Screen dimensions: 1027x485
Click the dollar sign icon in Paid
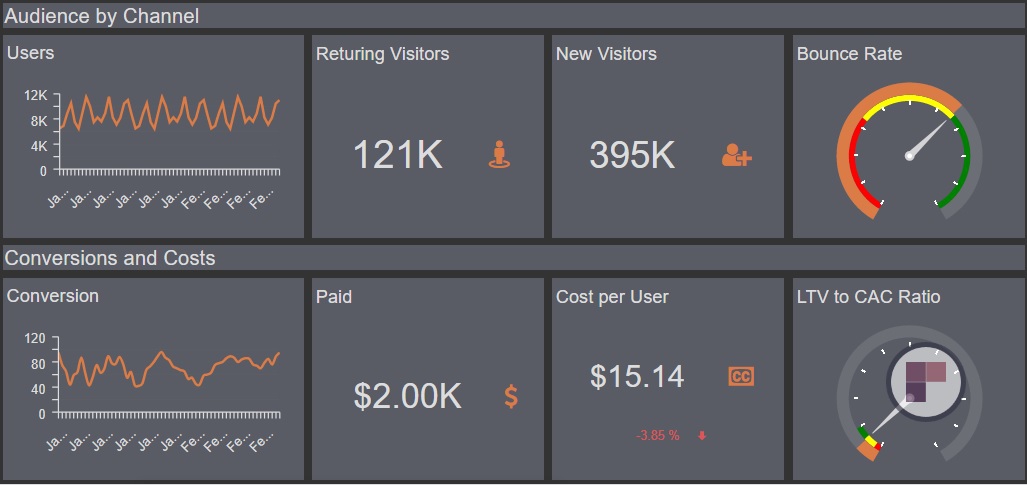pyautogui.click(x=511, y=397)
